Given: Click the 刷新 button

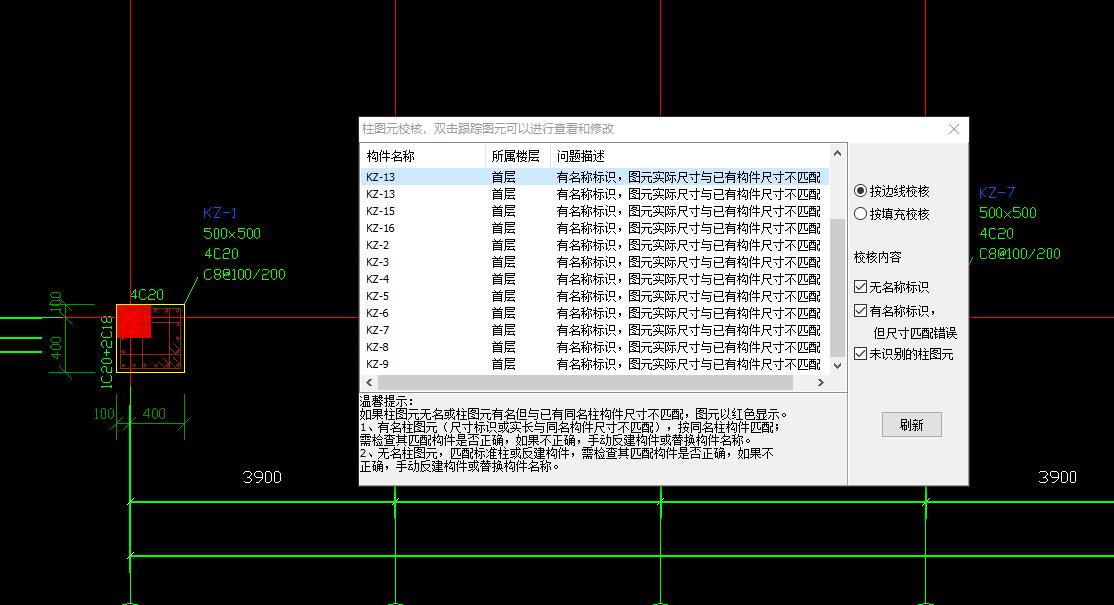Looking at the screenshot, I should click(x=912, y=425).
